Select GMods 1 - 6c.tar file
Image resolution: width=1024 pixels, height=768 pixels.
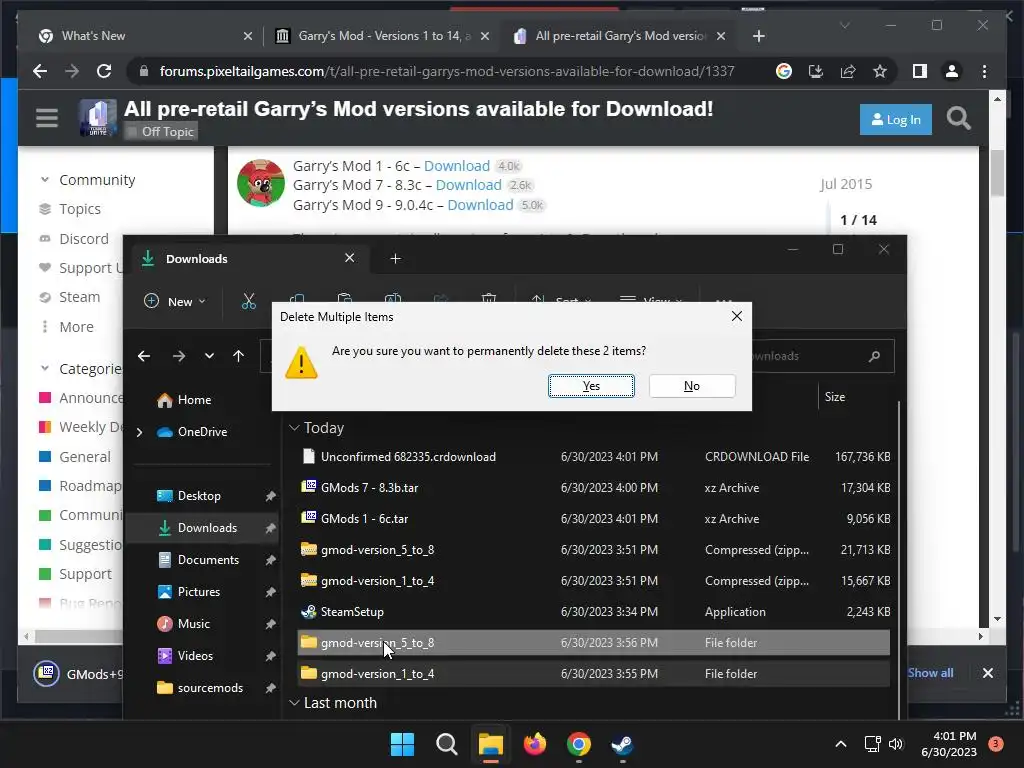click(593, 519)
